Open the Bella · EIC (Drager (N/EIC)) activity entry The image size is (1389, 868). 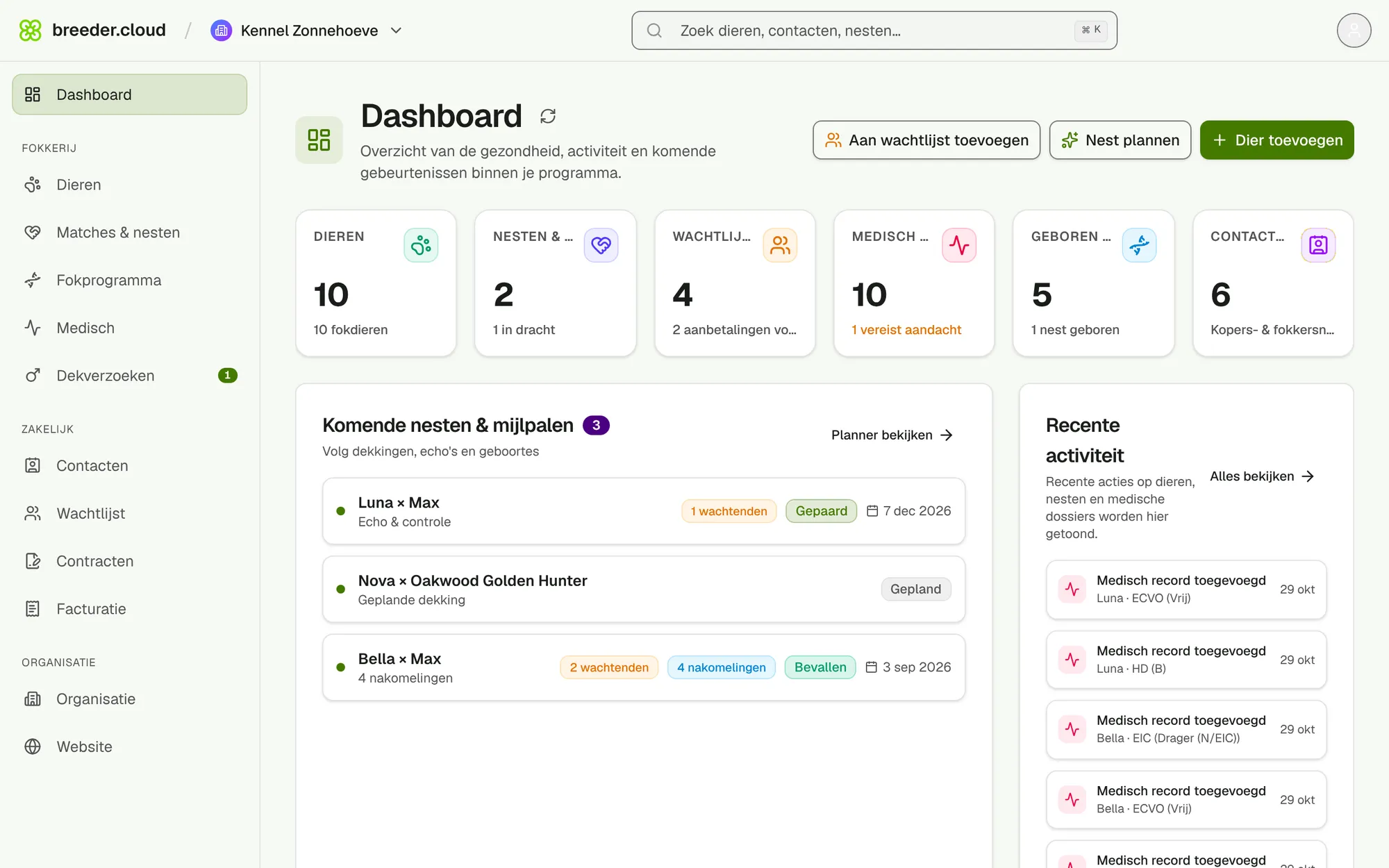tap(1186, 729)
